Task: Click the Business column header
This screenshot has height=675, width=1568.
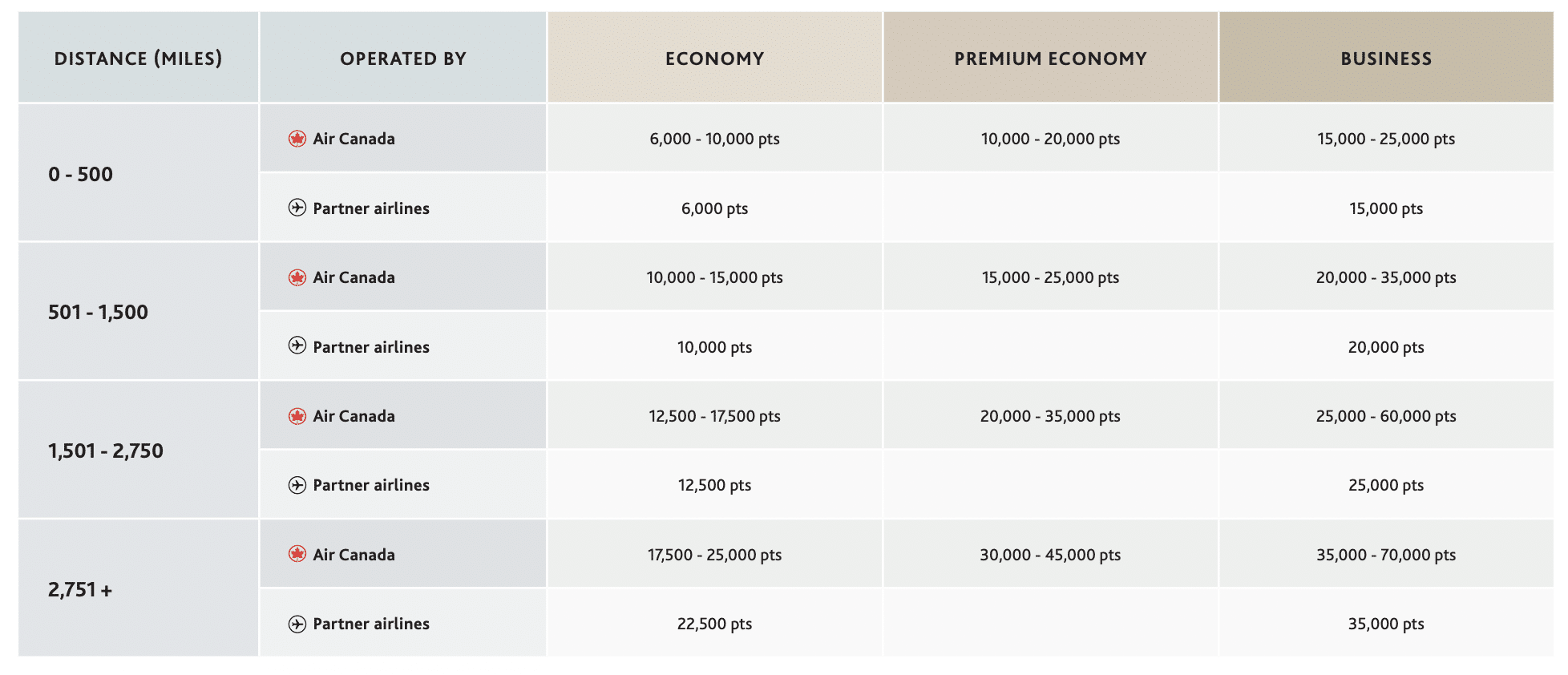Action: (1385, 59)
